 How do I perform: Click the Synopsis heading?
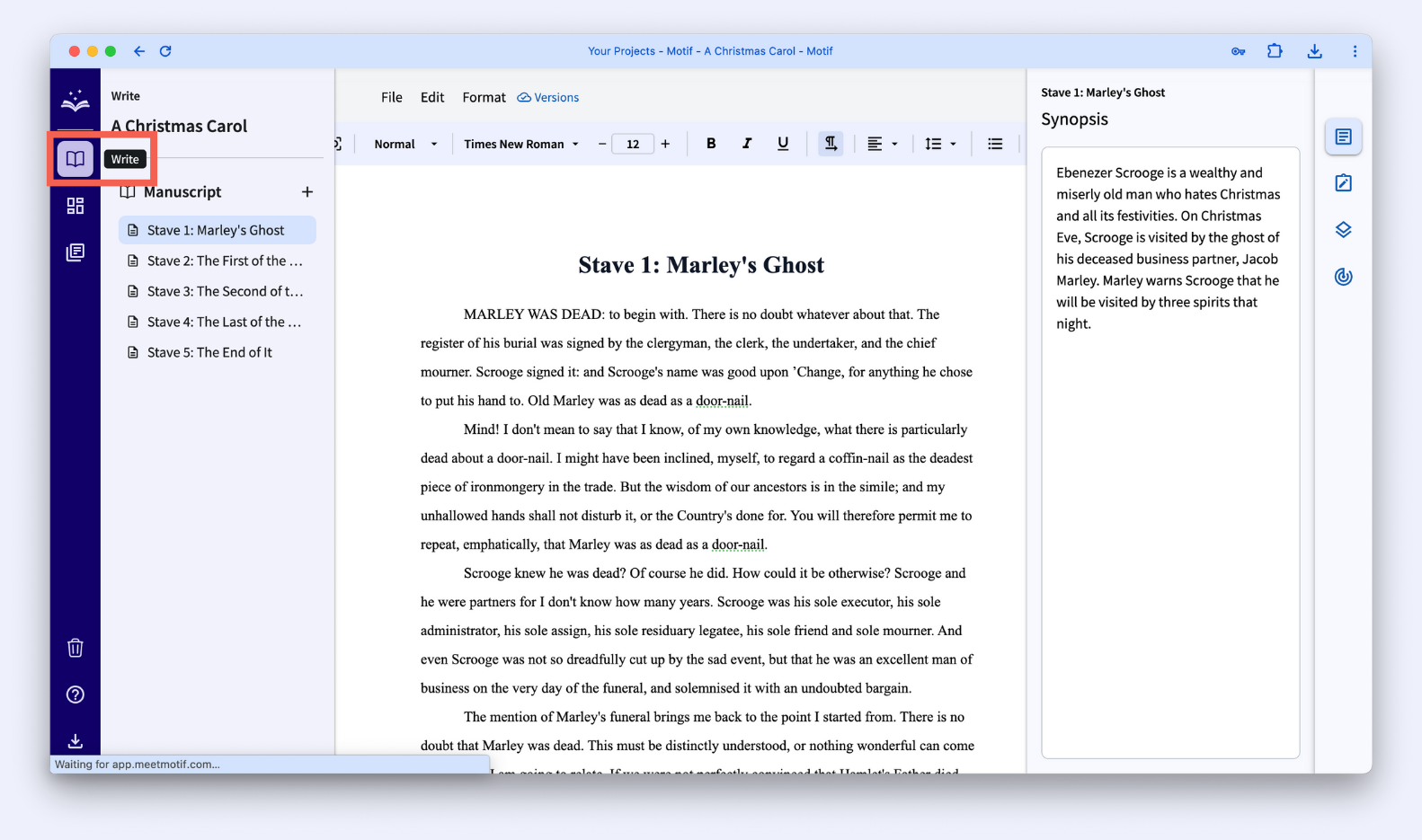1074,119
